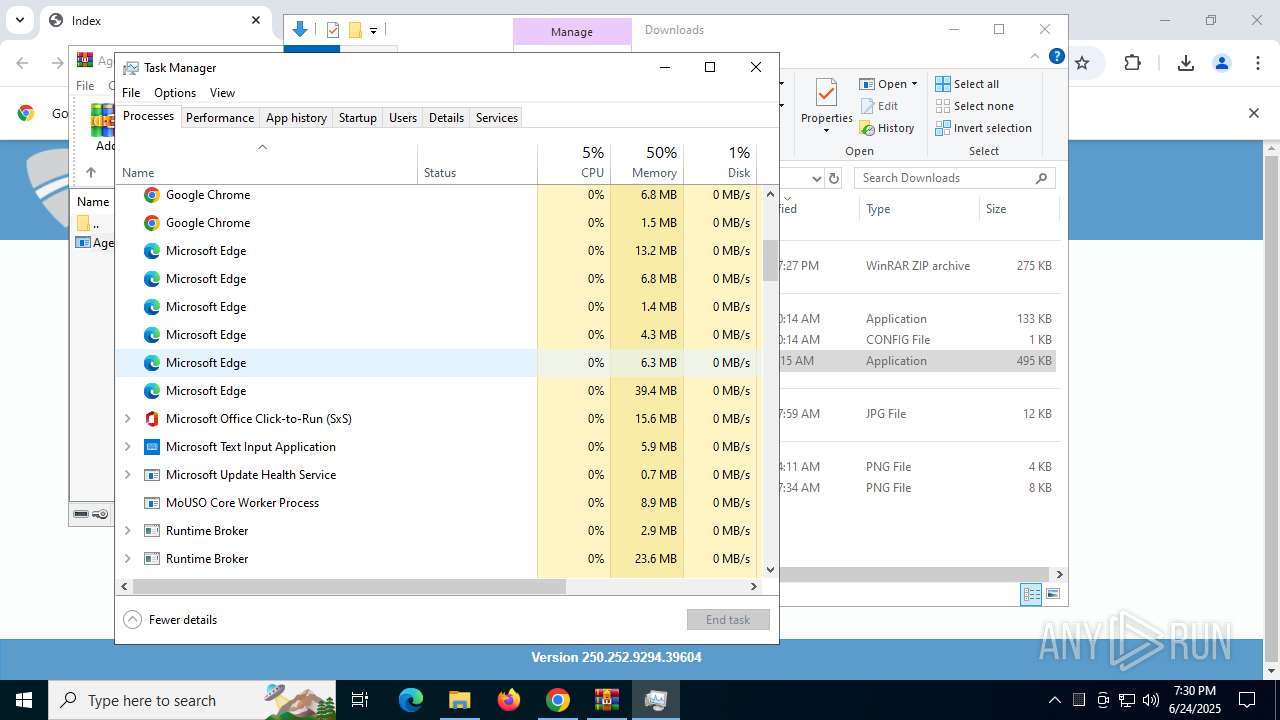Click Invert selection in Explorer ribbon
This screenshot has width=1280, height=720.
983,128
